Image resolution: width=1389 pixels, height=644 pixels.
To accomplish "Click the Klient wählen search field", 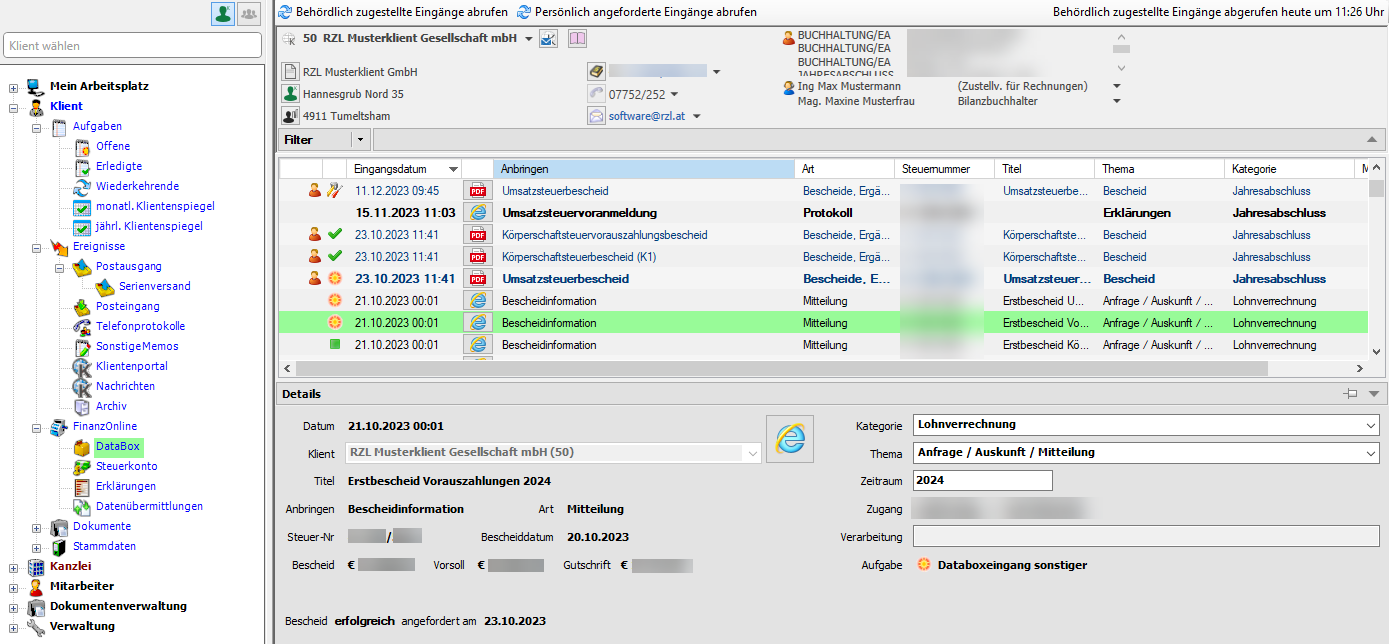I will 132,46.
